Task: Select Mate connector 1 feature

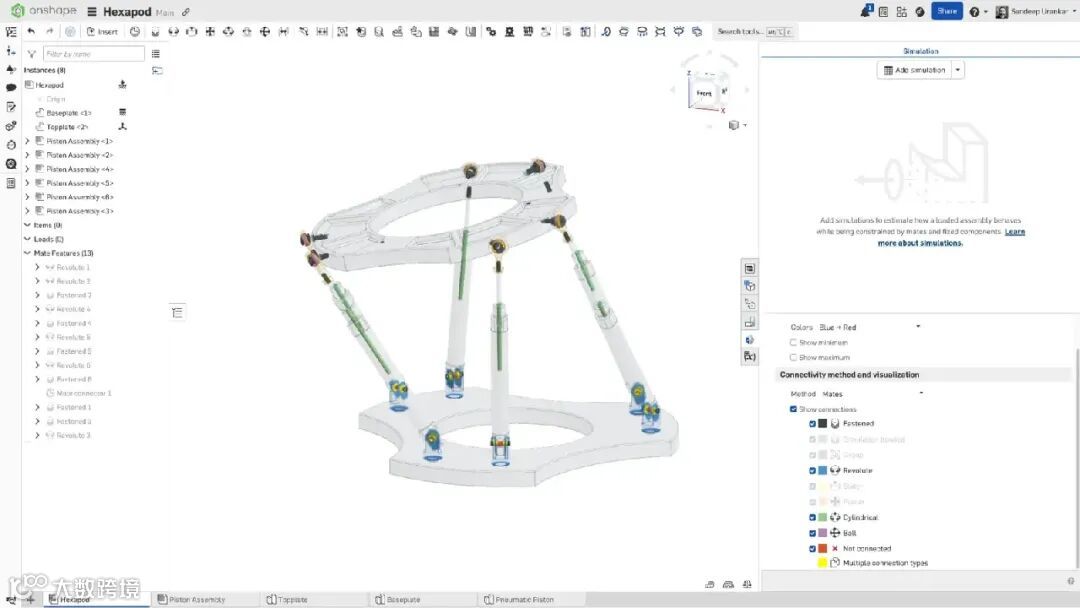Action: click(x=83, y=393)
